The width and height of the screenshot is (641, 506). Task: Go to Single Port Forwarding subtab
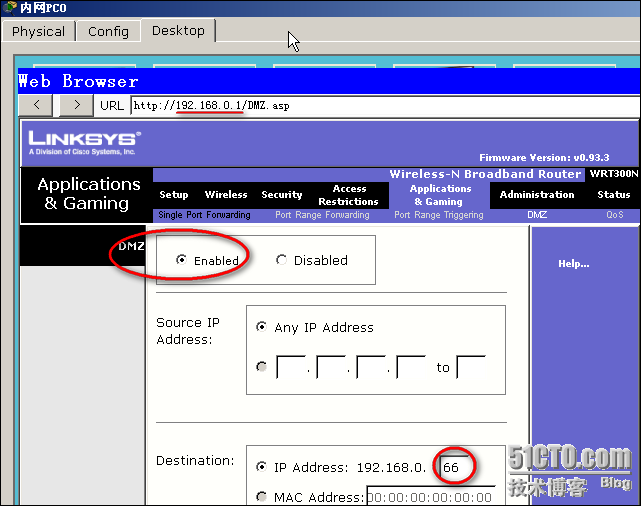(x=204, y=215)
